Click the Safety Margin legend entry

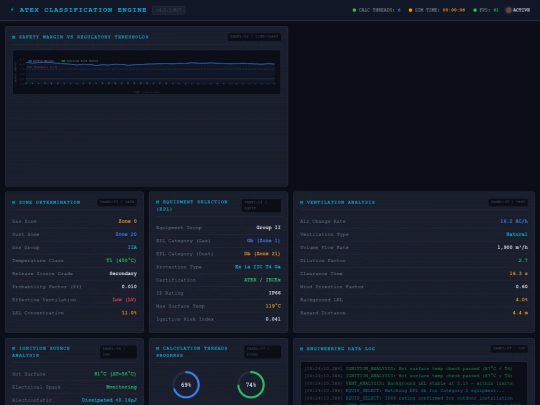tap(41, 61)
